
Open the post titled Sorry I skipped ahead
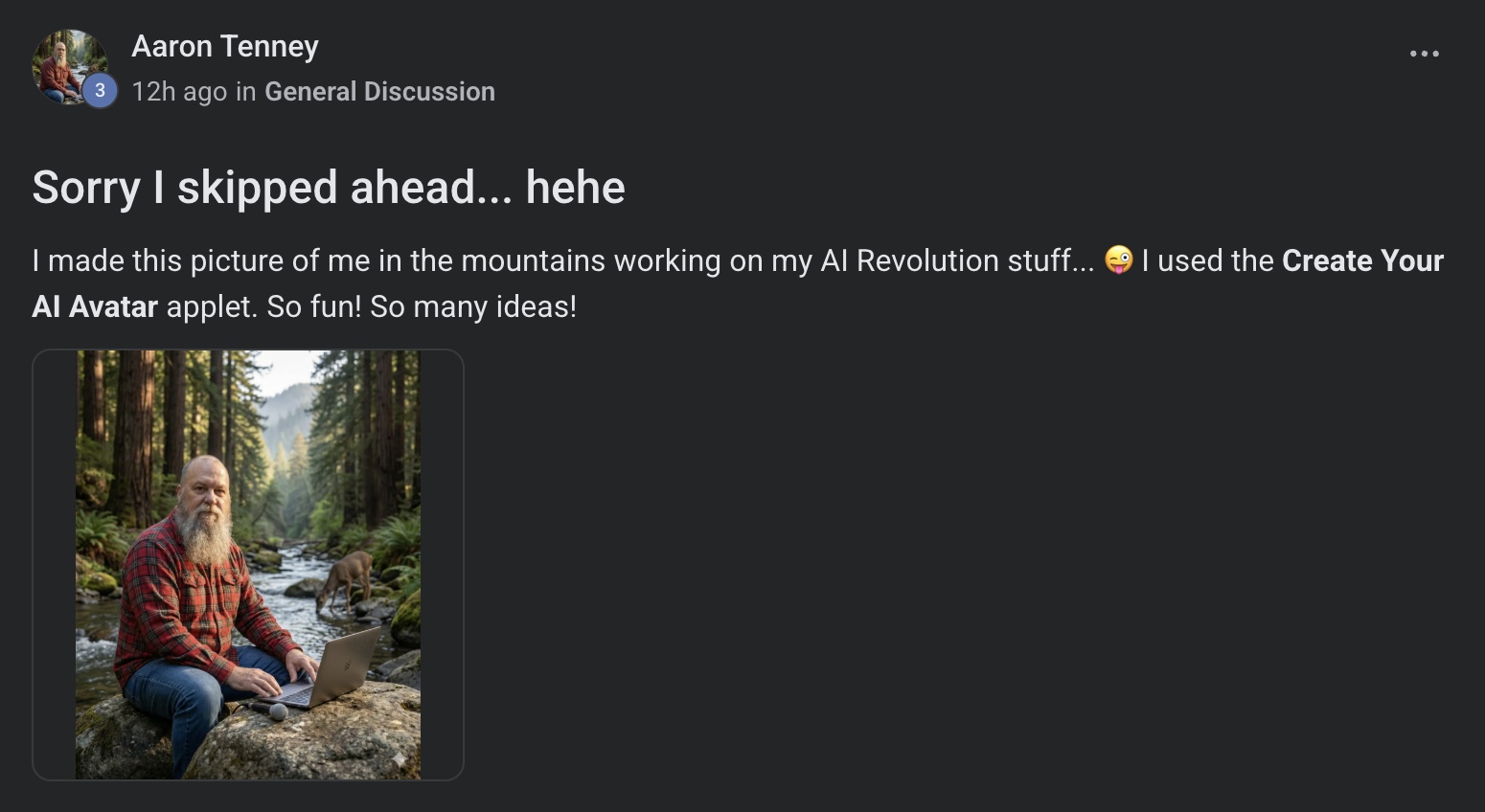(x=328, y=187)
